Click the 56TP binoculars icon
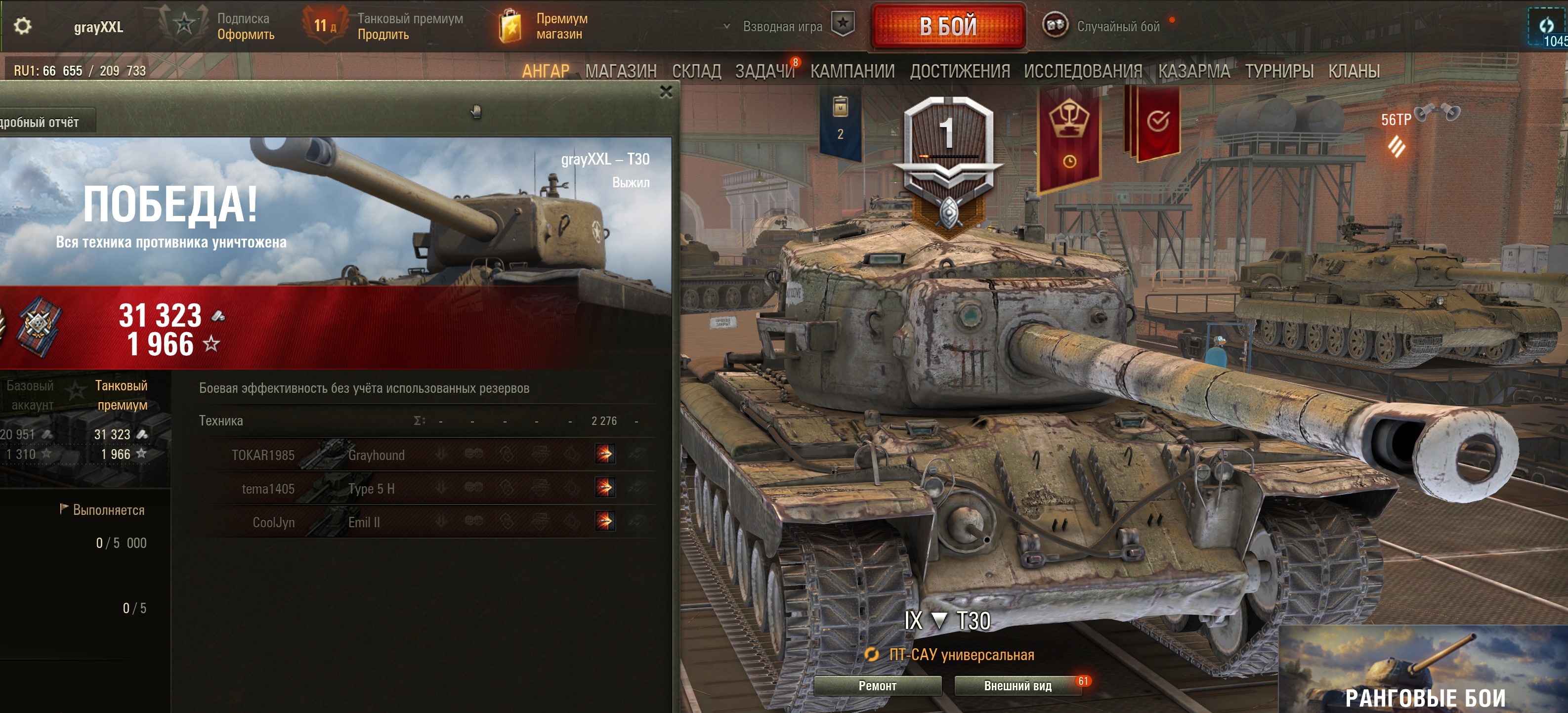 click(1437, 113)
